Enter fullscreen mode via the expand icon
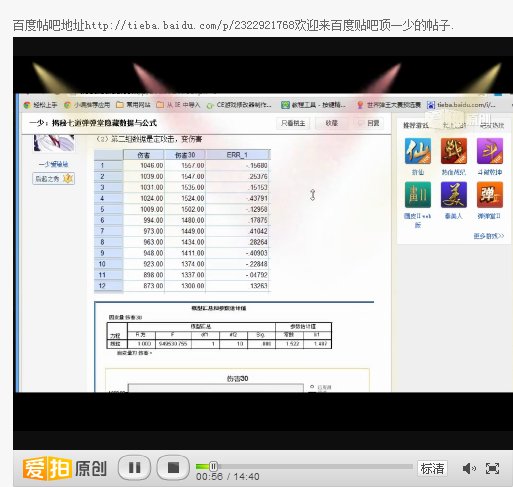Viewport: 513px width, 487px height. click(492, 468)
